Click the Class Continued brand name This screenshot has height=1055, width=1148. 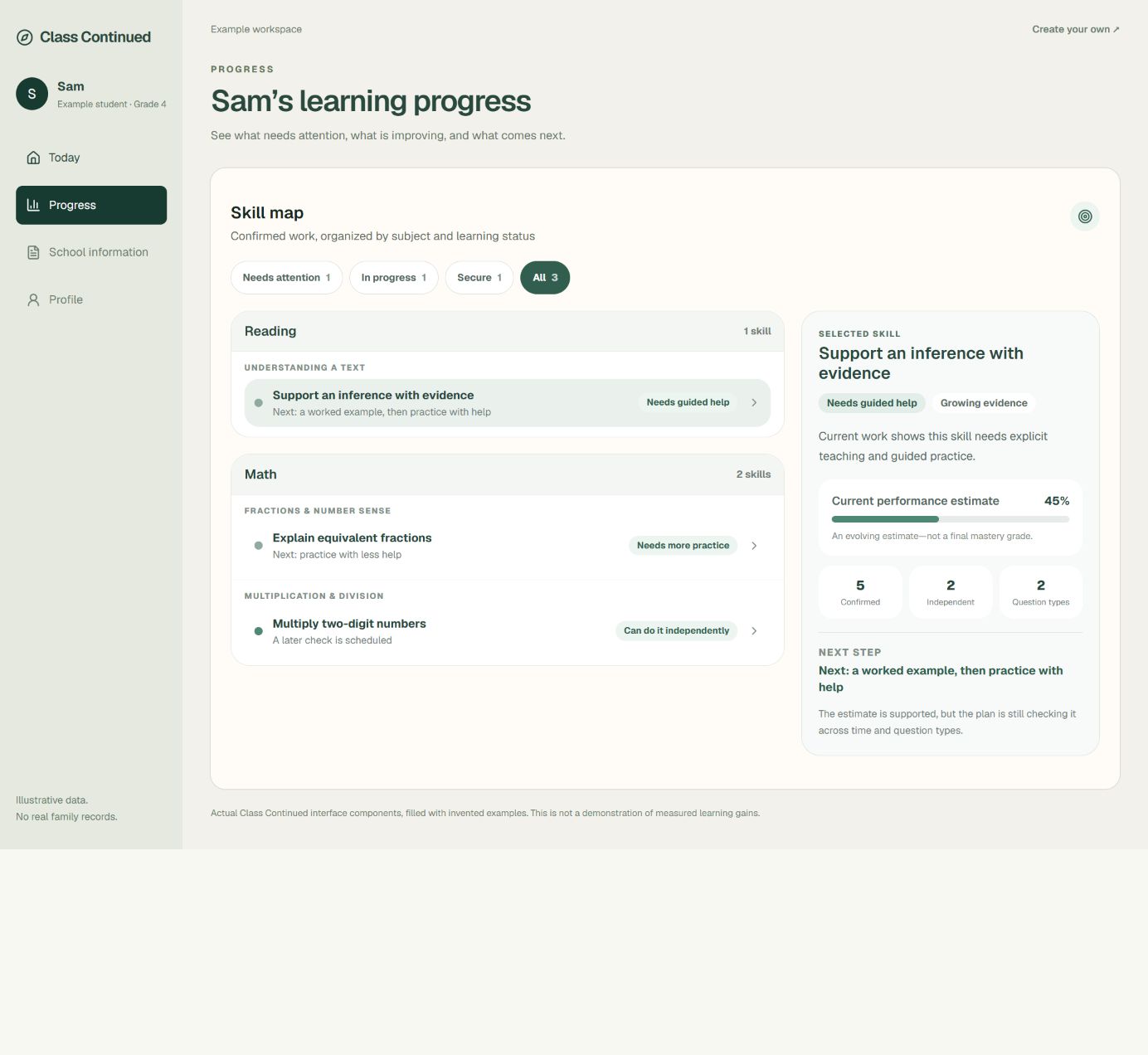coord(95,37)
